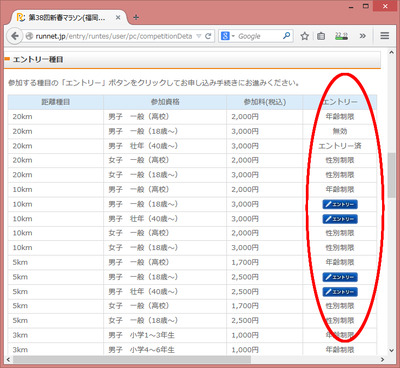Click 年齢制限 in 20km 男子 一般（高校） row
400x368 pixels.
340,117
